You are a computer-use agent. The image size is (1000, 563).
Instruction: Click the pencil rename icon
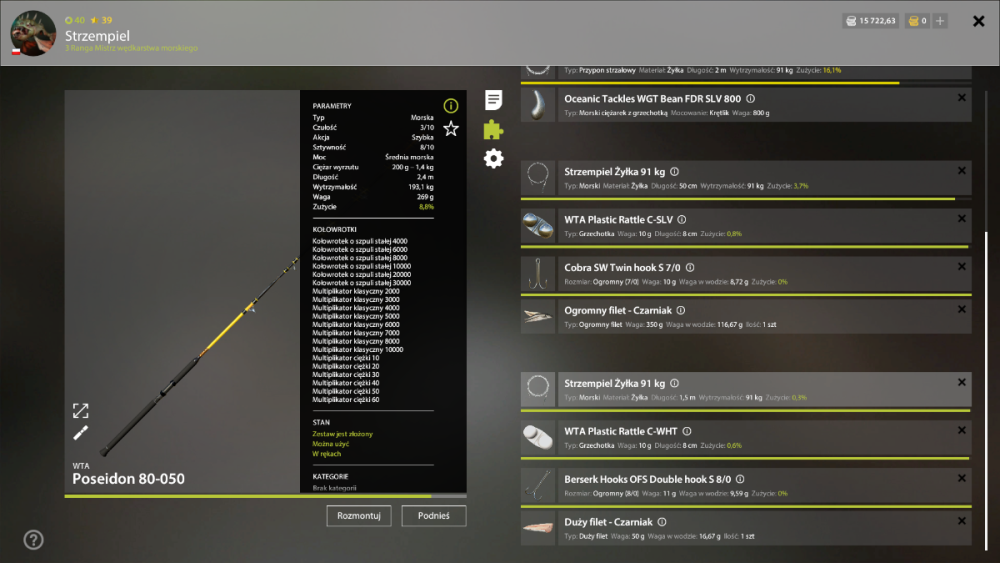tap(80, 433)
